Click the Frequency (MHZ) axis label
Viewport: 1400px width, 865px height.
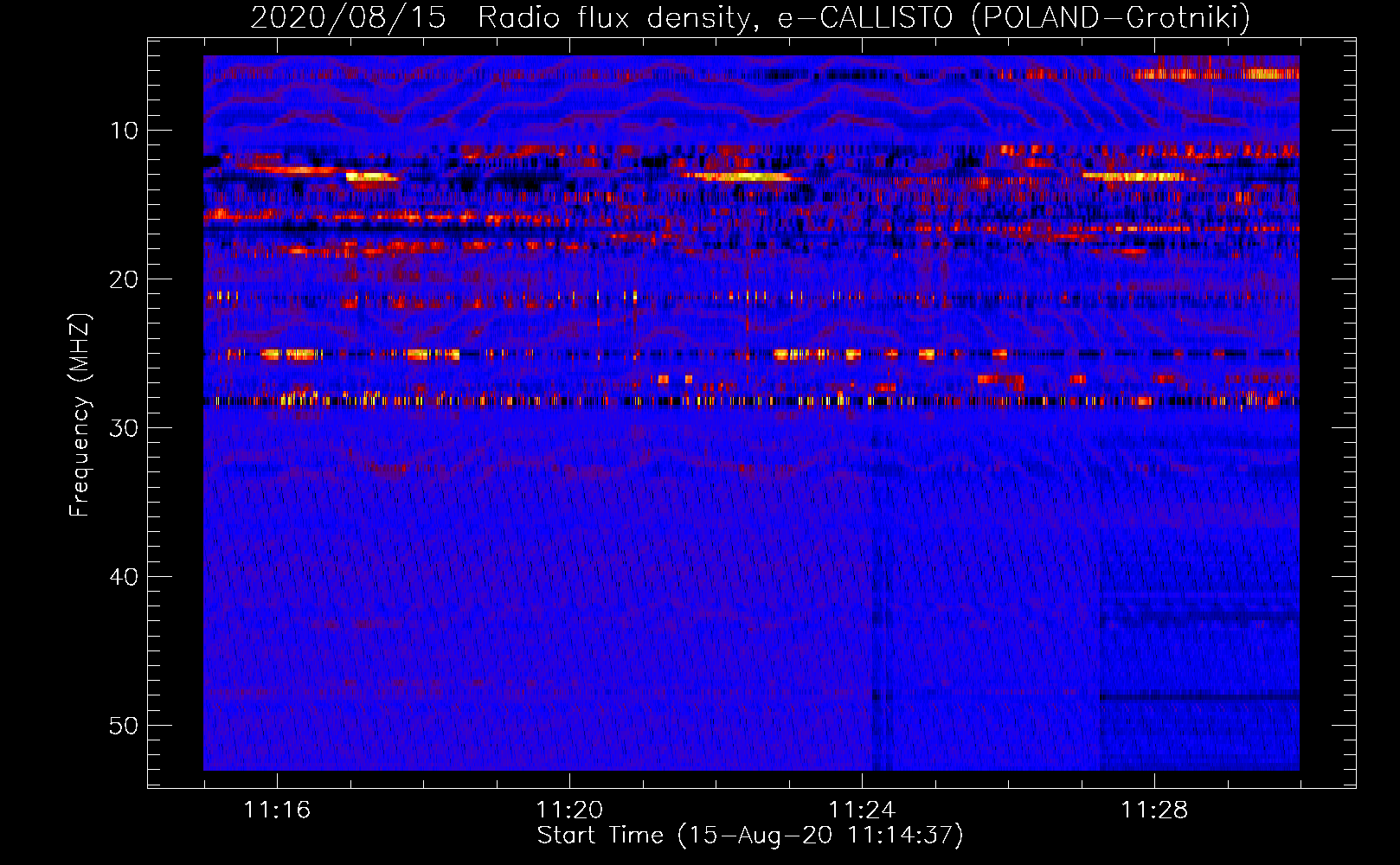[80, 415]
